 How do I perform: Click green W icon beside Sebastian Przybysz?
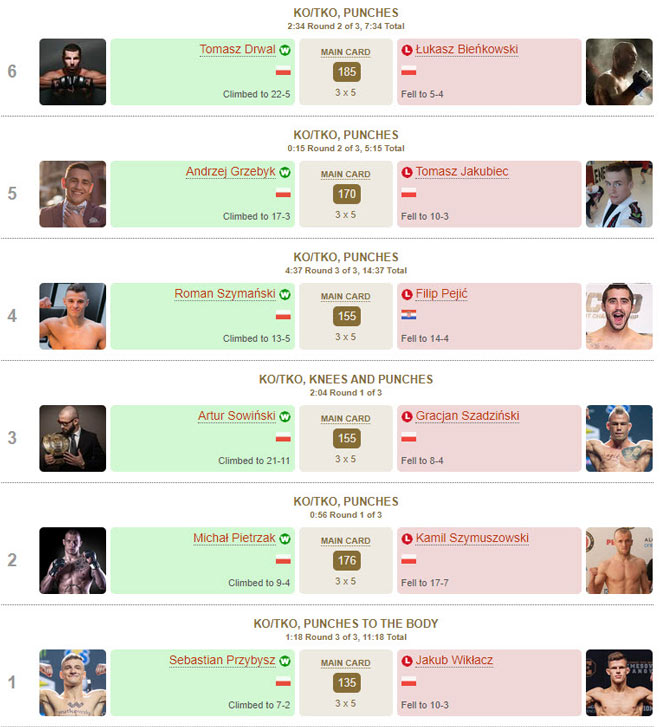(x=284, y=661)
